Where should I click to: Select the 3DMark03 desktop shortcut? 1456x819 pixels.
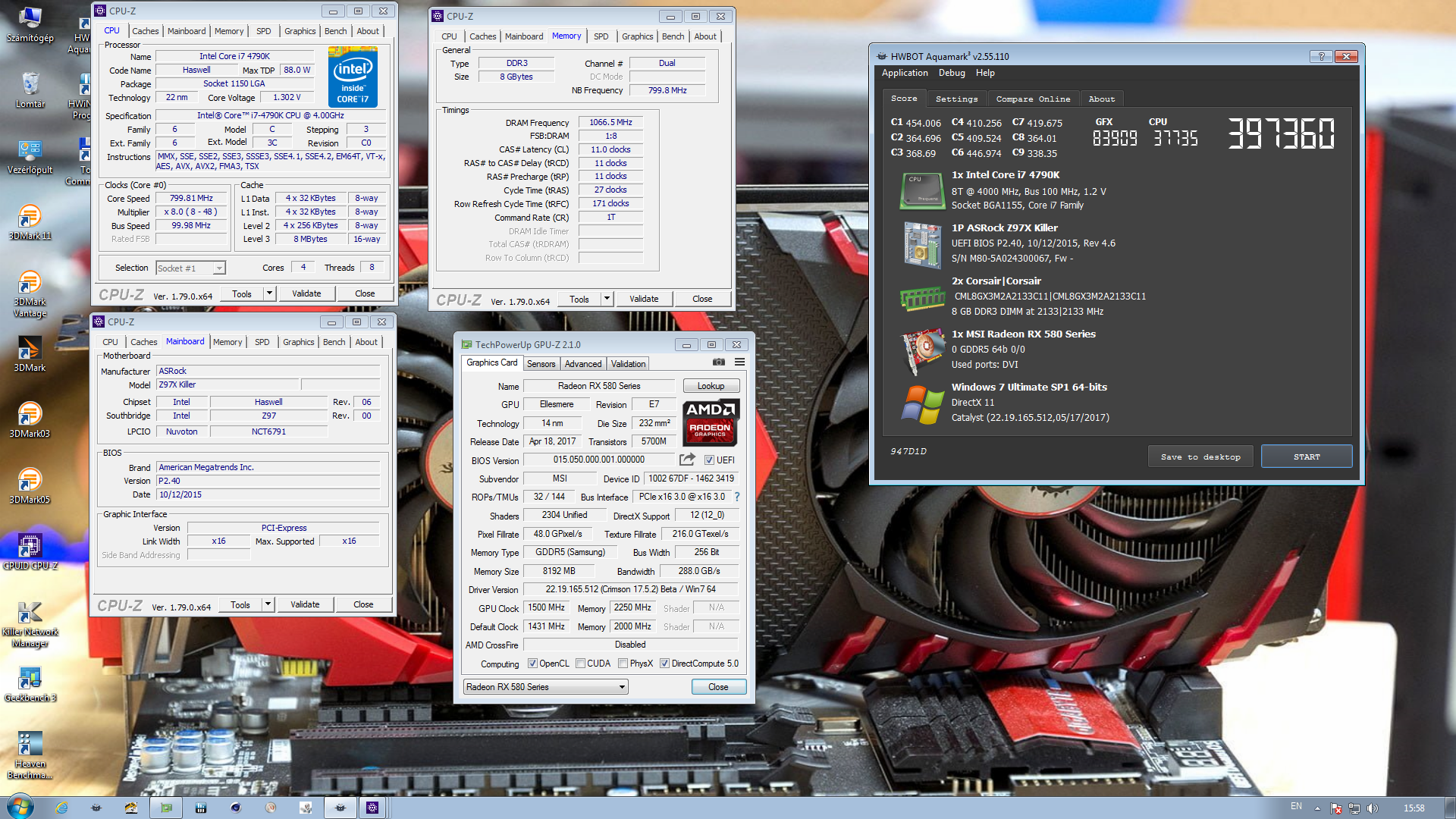click(x=30, y=420)
